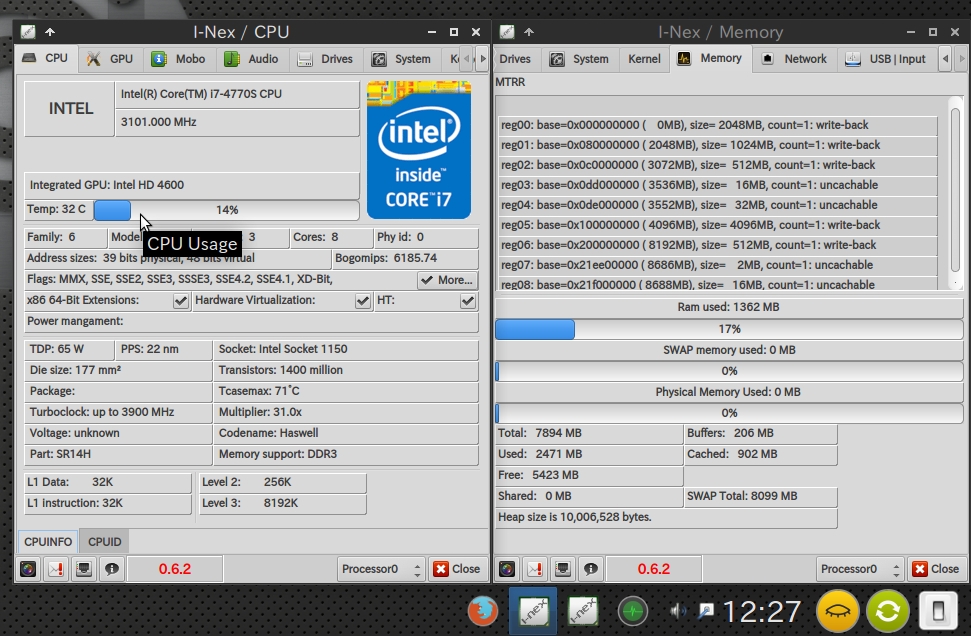Click Close button in CPU window
The height and width of the screenshot is (636, 971).
(x=457, y=569)
